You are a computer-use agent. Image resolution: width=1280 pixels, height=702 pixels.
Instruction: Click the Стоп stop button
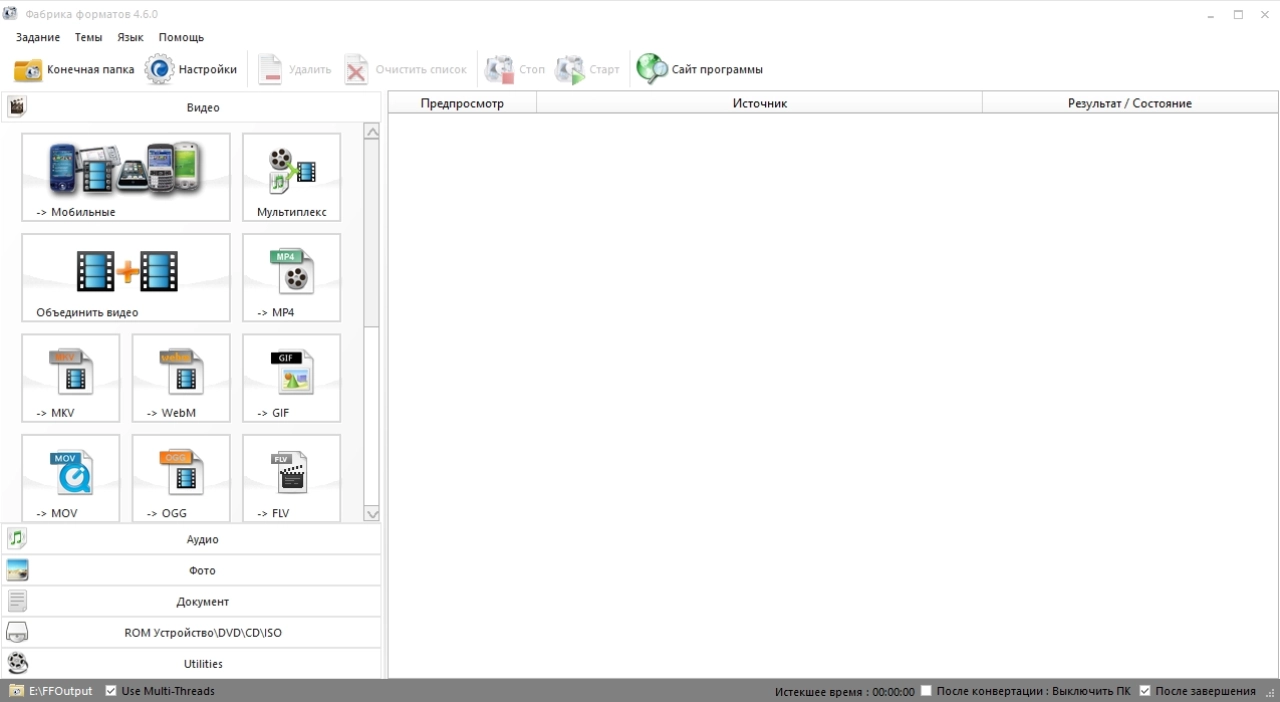[515, 70]
